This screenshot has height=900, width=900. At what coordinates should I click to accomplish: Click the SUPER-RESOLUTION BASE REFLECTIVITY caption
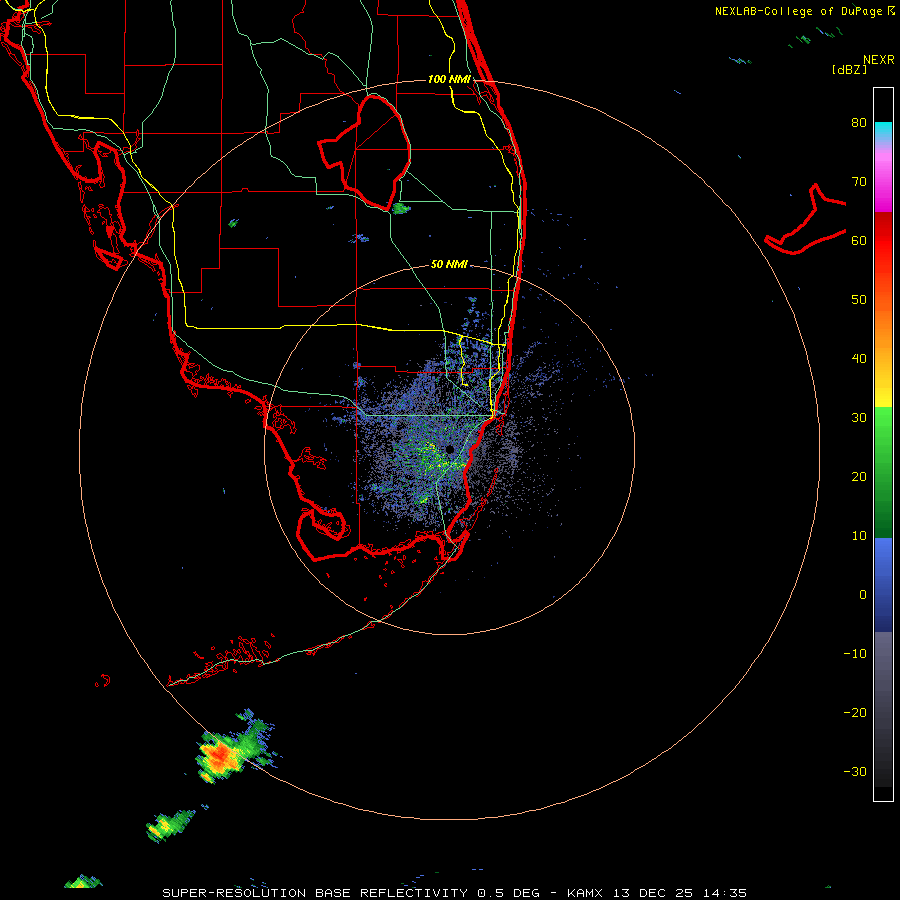[315, 893]
